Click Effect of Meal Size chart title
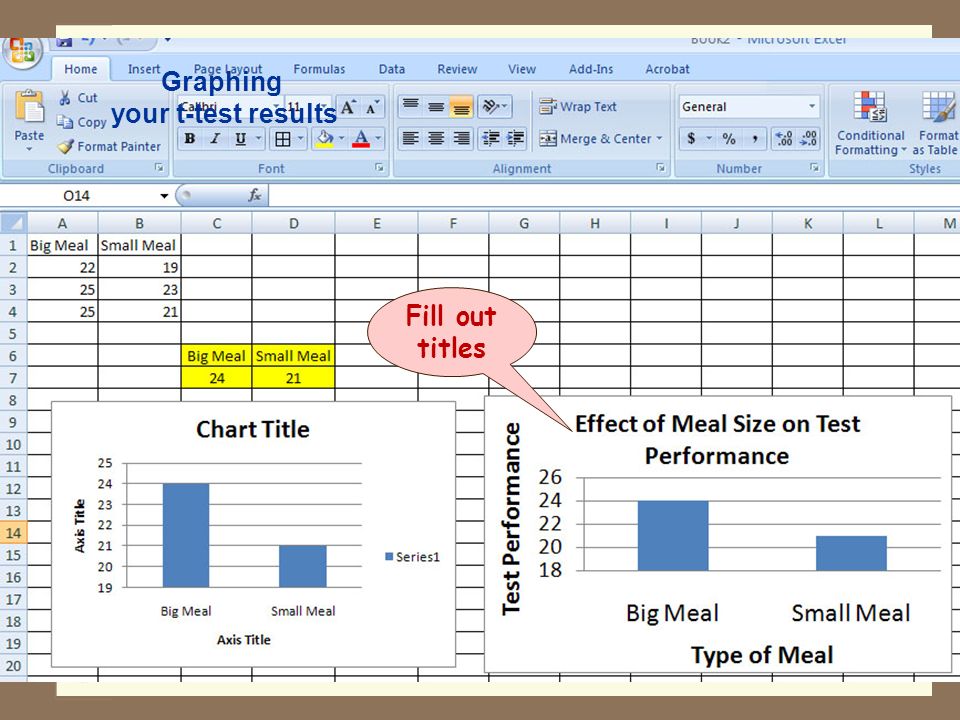Image resolution: width=960 pixels, height=720 pixels. [x=718, y=440]
